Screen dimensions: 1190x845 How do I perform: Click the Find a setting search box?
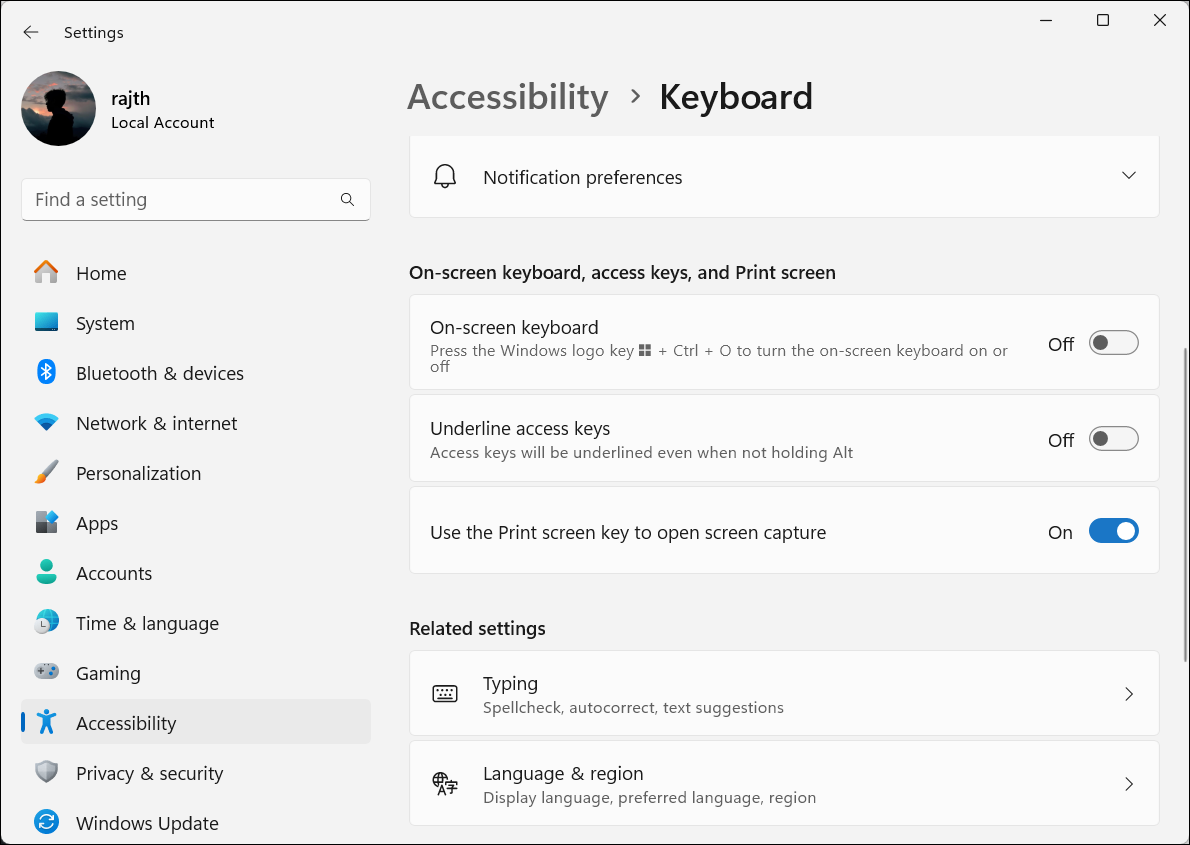[x=180, y=200]
